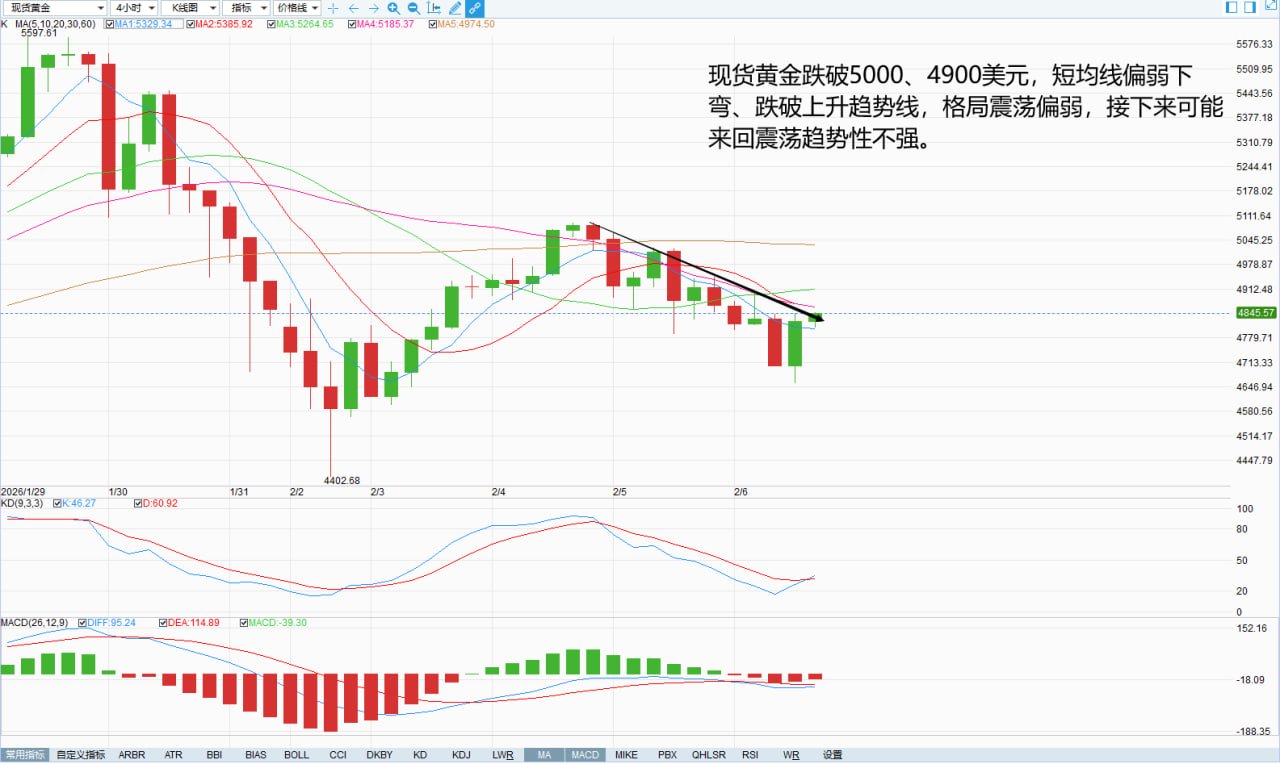1280x764 pixels.
Task: Click the crosshair cursor icon
Action: click(x=333, y=8)
